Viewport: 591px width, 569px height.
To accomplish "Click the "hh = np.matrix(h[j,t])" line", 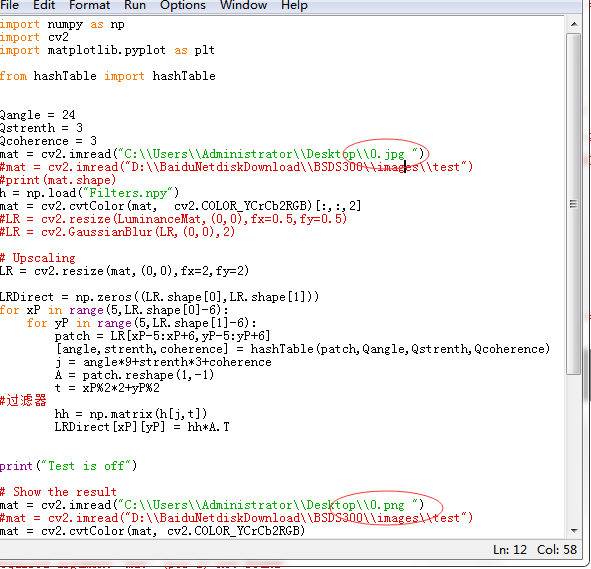I will click(x=131, y=414).
